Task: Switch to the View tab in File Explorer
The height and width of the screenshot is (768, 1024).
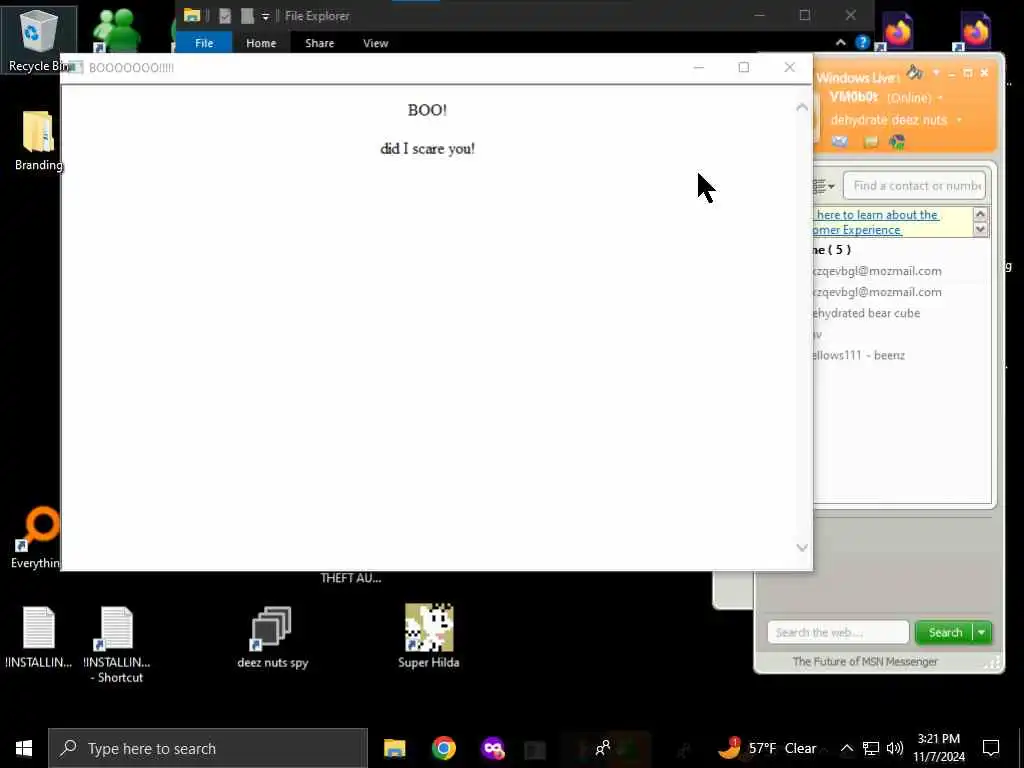Action: 376,43
